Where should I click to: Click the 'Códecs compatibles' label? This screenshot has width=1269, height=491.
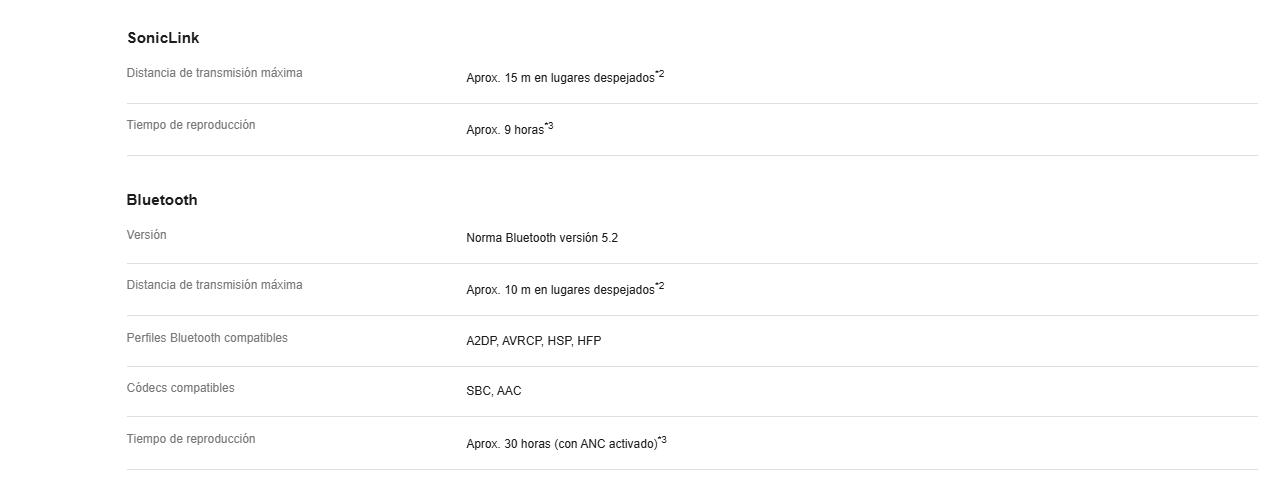[181, 388]
